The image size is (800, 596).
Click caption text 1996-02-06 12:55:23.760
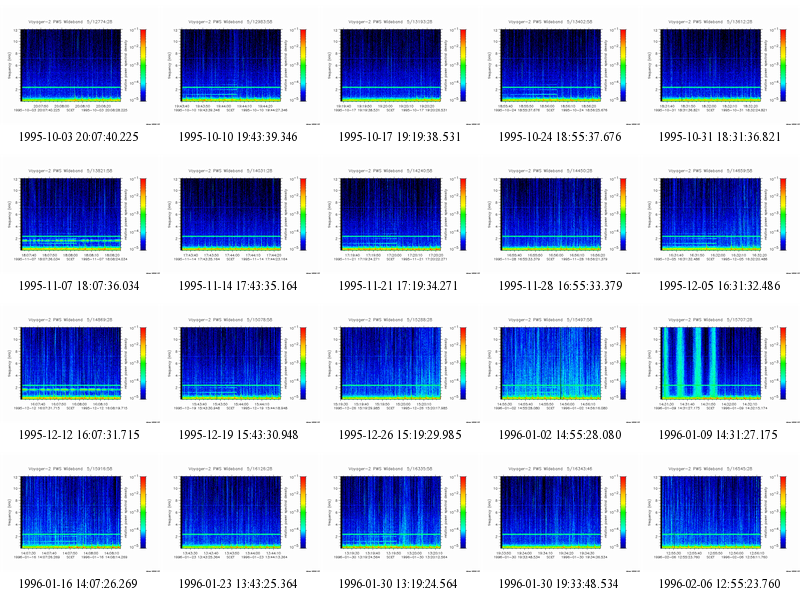click(x=720, y=584)
